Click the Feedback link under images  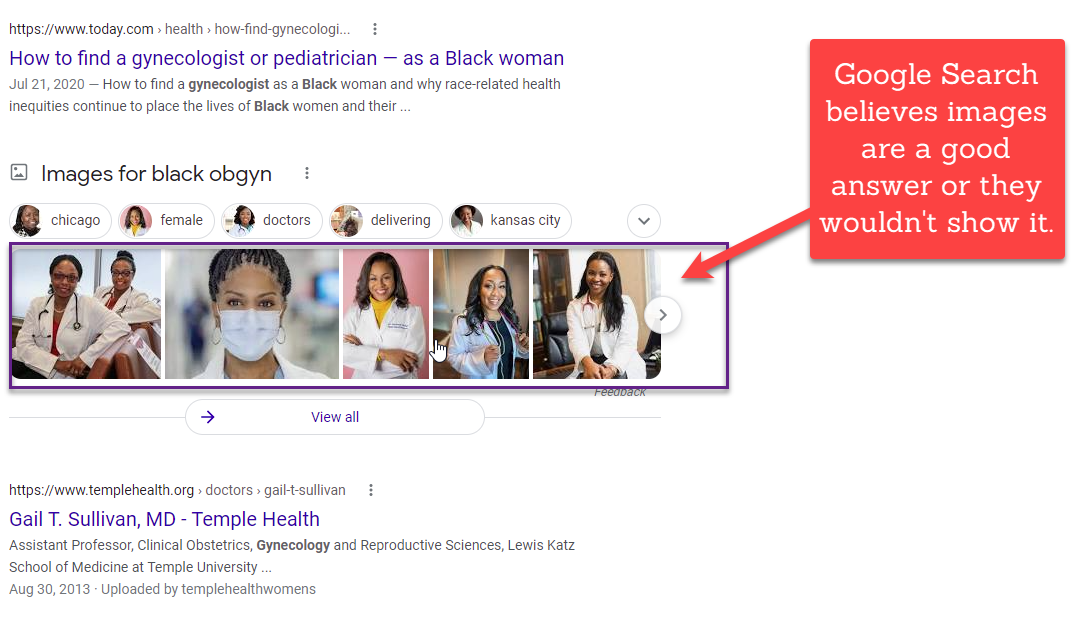[x=620, y=392]
